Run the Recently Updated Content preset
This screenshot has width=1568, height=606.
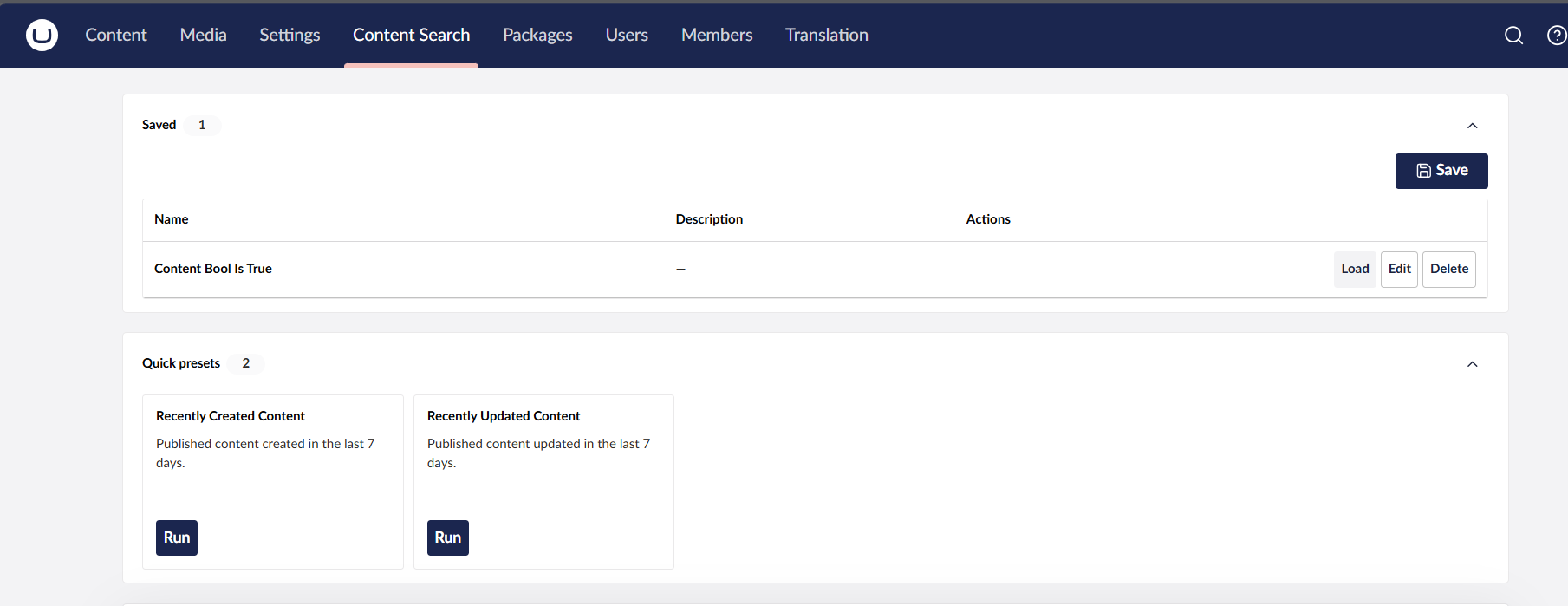[x=448, y=538]
